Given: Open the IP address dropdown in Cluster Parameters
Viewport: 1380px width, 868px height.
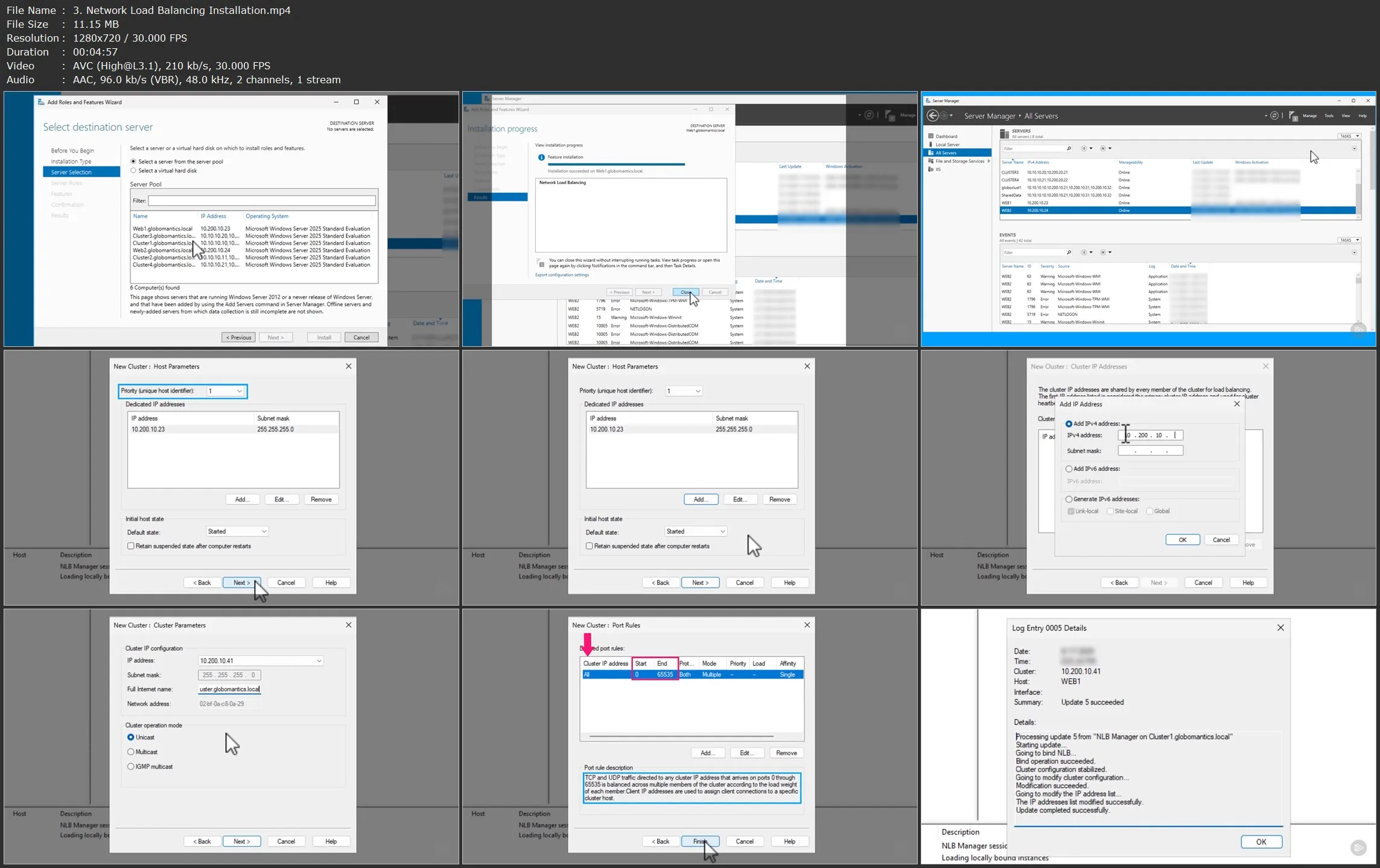Looking at the screenshot, I should point(319,661).
